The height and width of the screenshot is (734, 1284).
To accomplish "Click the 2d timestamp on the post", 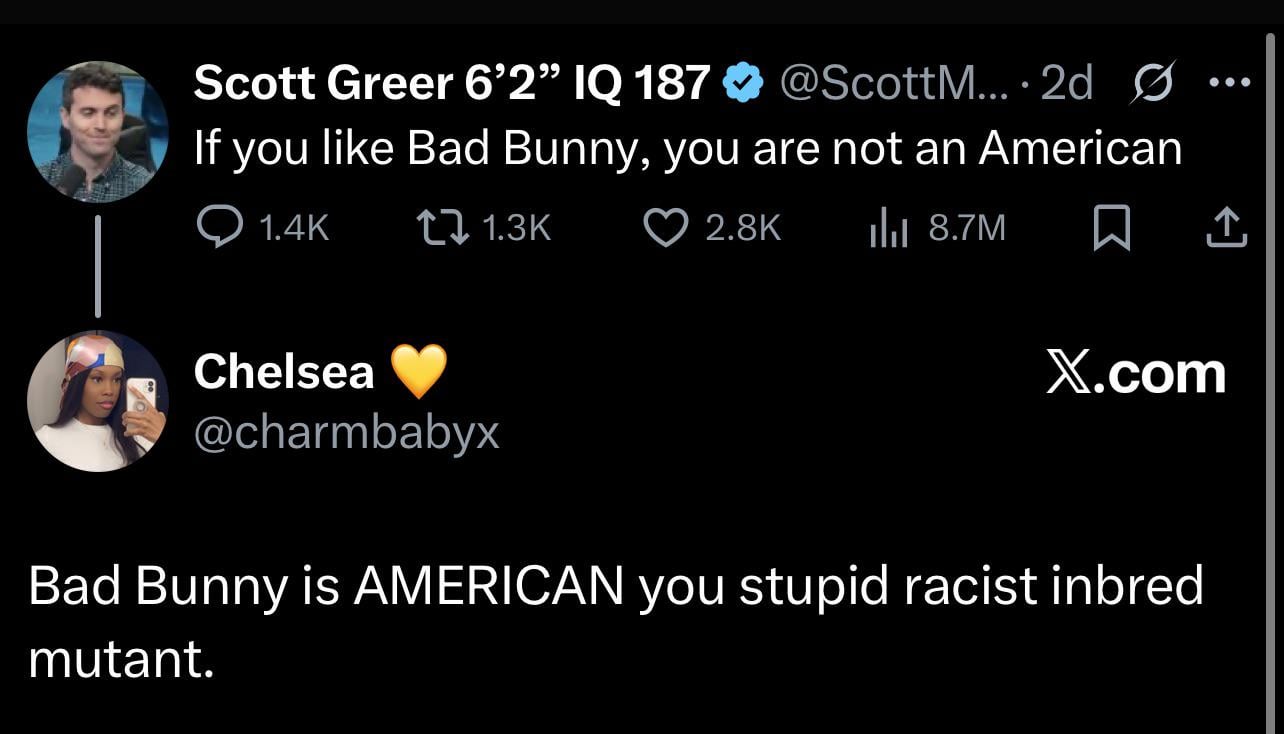I will click(x=1066, y=84).
